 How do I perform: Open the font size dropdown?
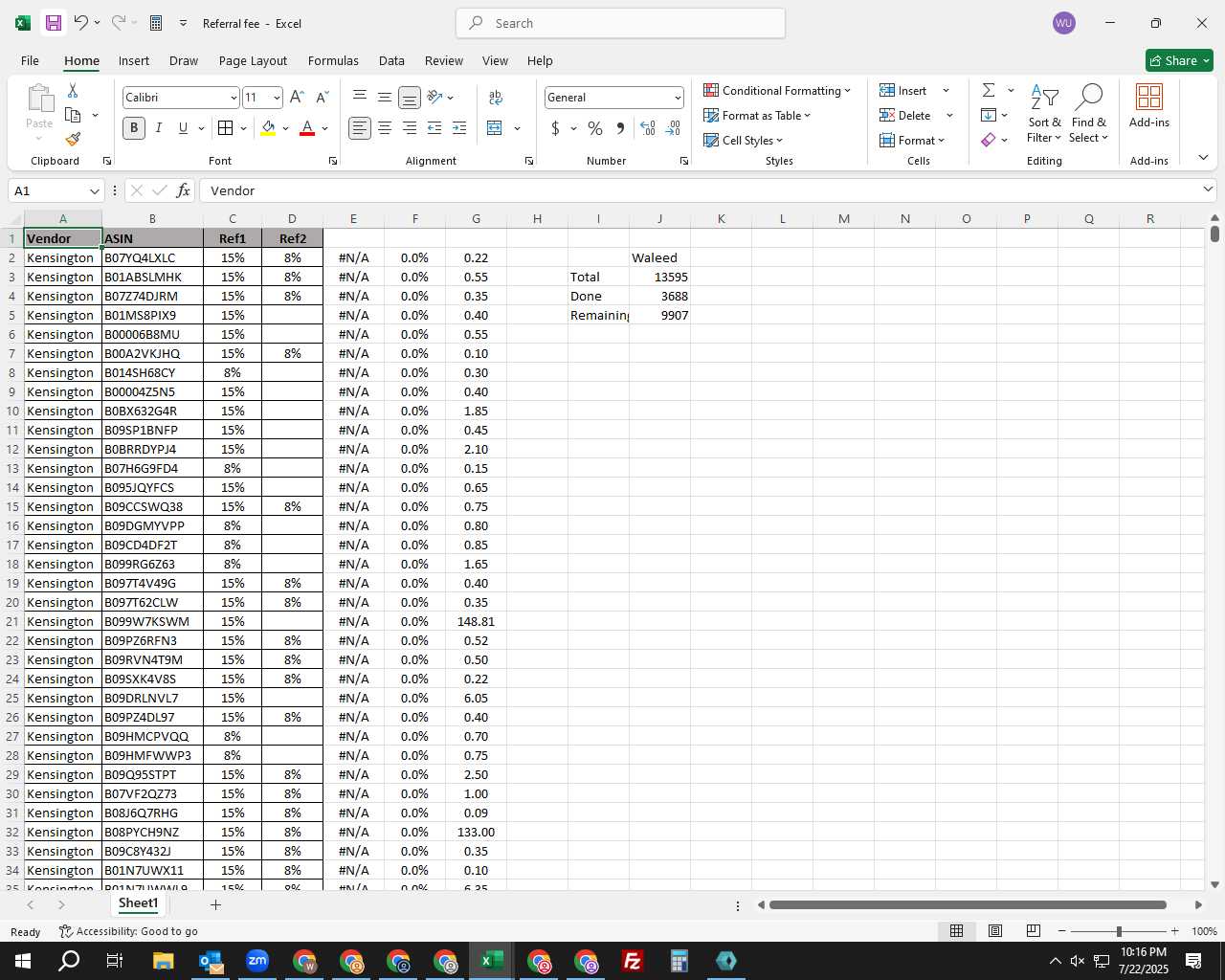click(277, 98)
